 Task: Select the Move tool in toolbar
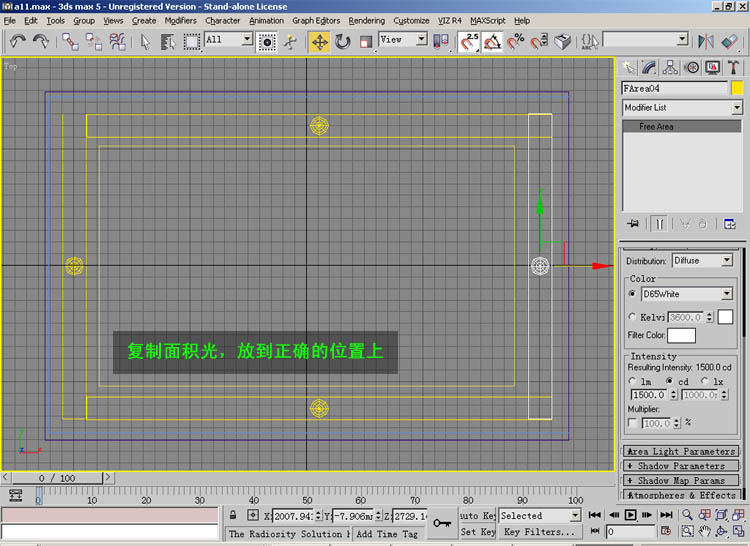tap(319, 41)
